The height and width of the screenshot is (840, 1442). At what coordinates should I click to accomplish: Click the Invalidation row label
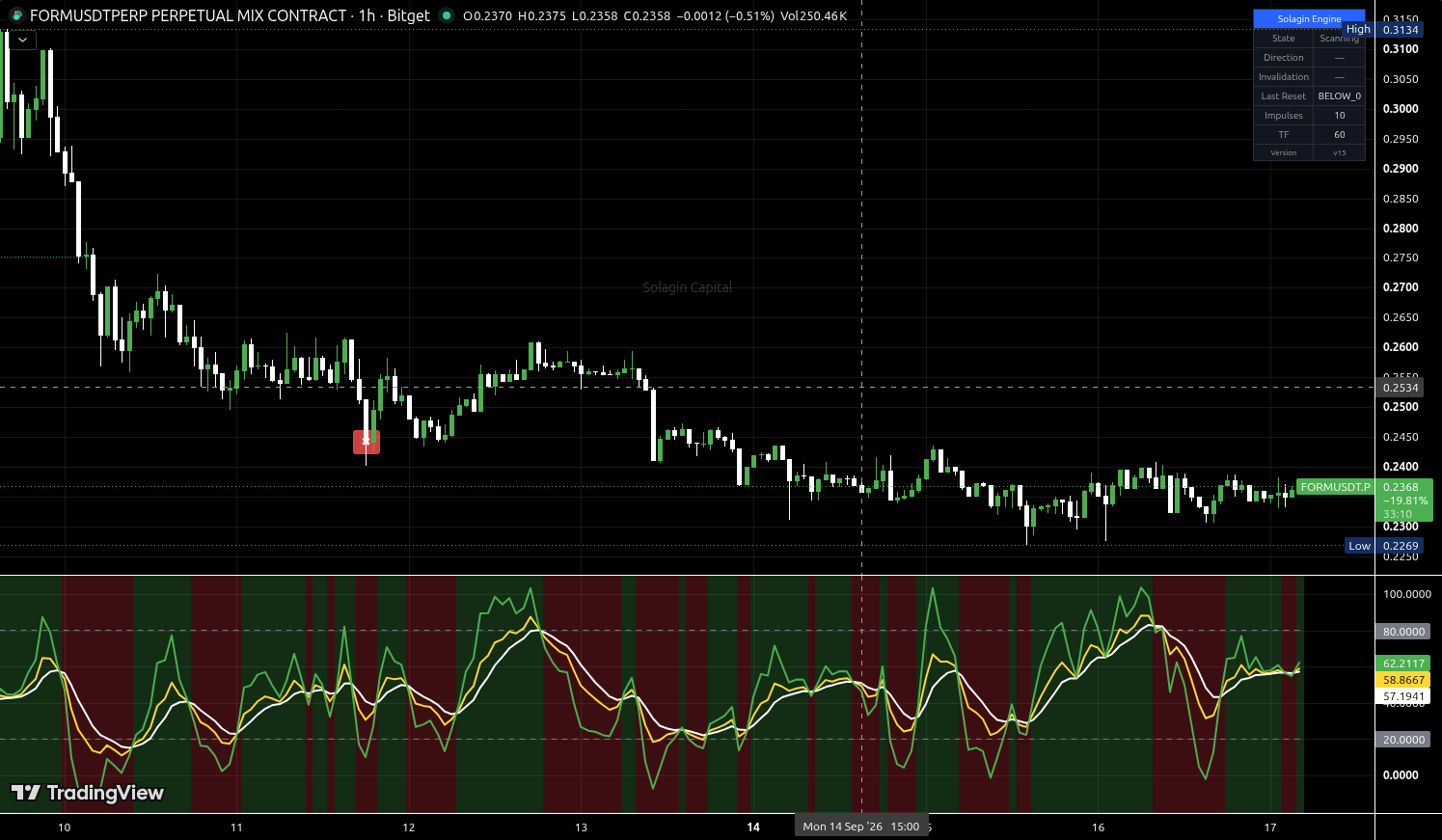[1283, 77]
